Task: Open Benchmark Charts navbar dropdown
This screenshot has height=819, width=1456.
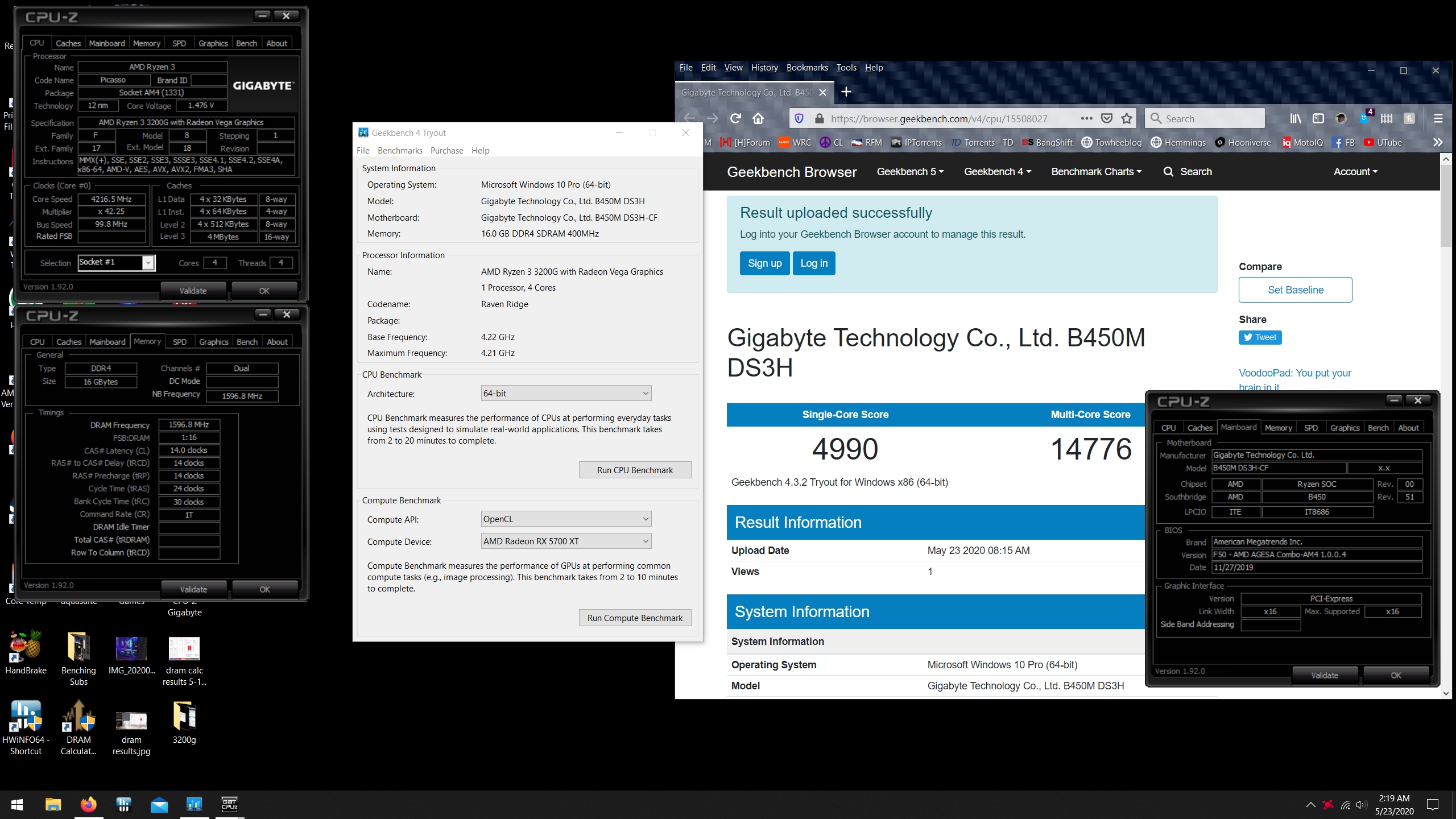Action: (1096, 172)
